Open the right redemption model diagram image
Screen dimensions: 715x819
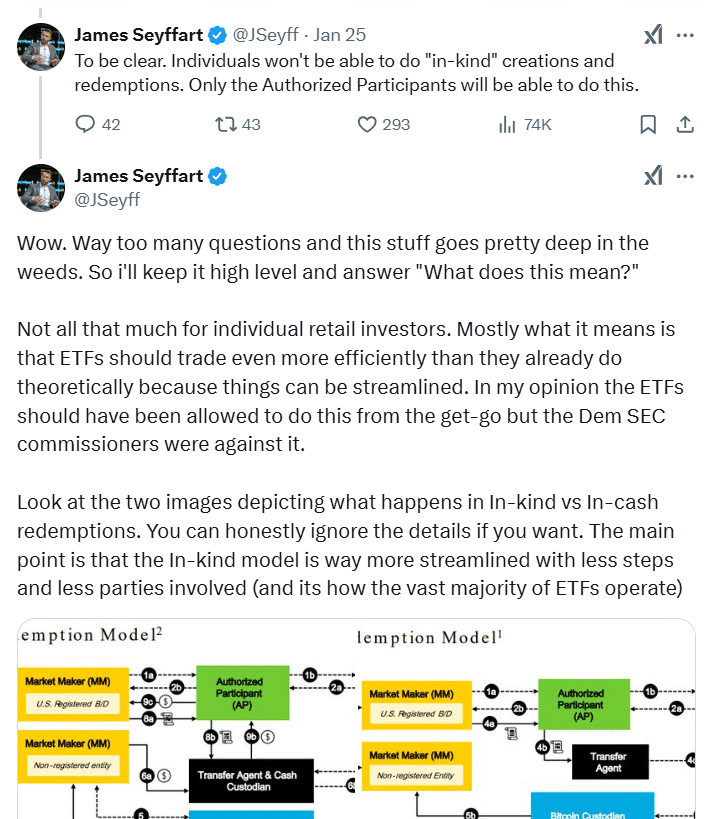tap(527, 720)
